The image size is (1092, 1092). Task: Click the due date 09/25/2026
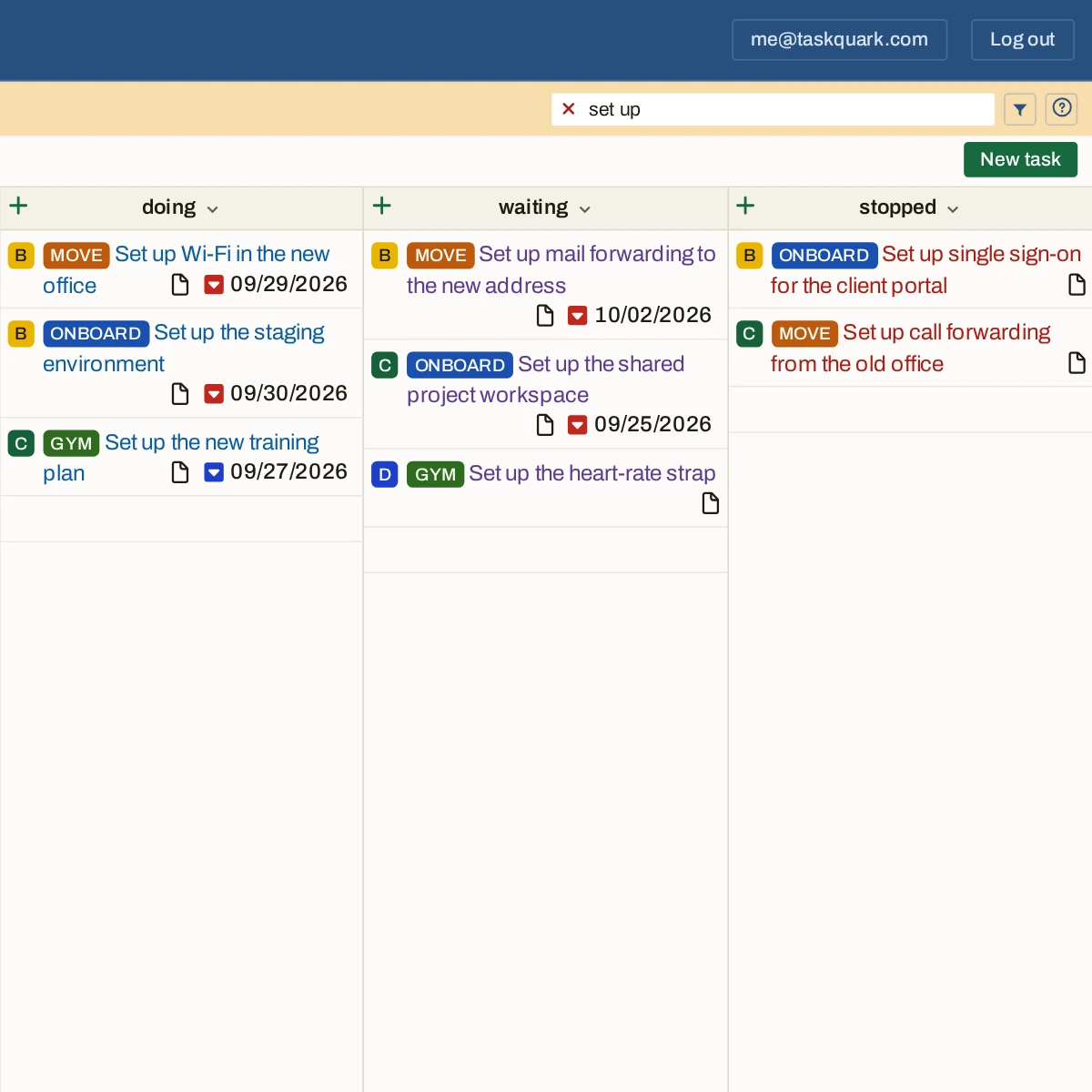652,425
